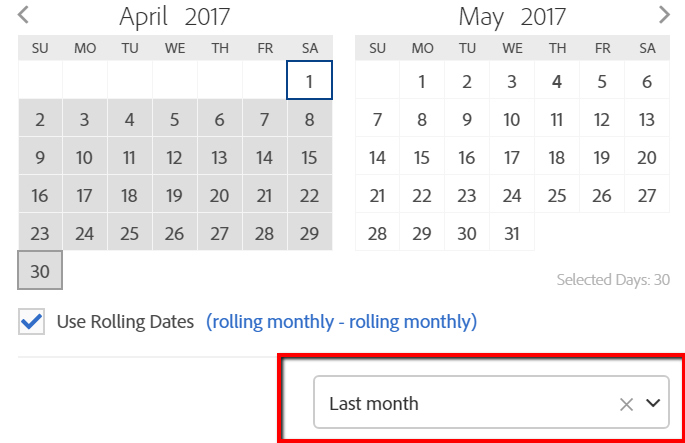This screenshot has width=685, height=443.
Task: Select April 30 in the calendar
Action: [40, 271]
